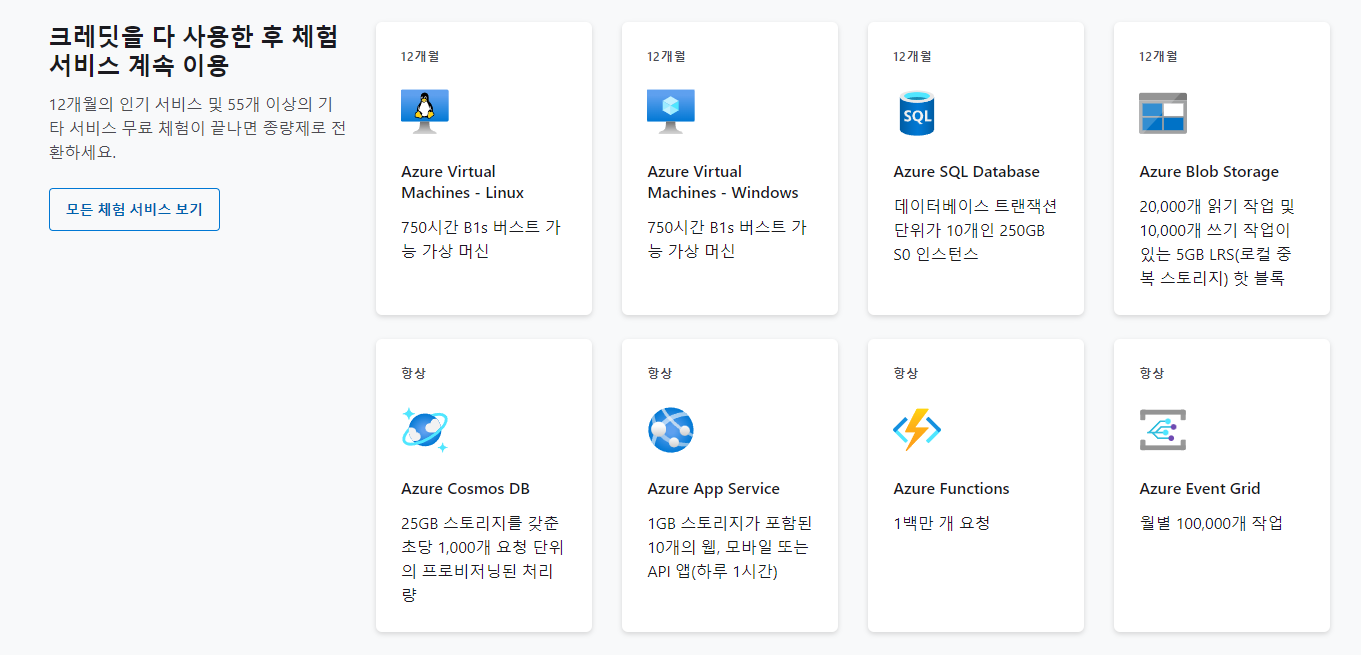Click the 5GB LRS 핫 블록 description text
This screenshot has width=1361, height=655.
pyautogui.click(x=1217, y=242)
